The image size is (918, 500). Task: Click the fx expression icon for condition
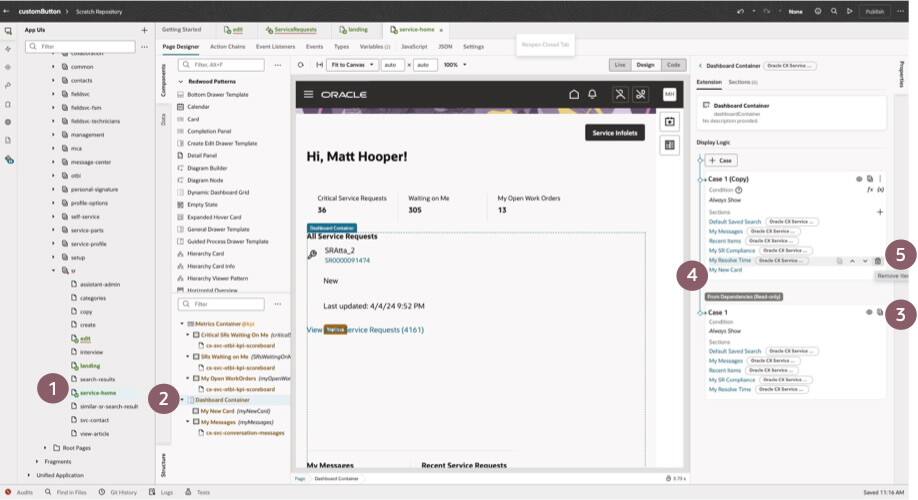click(x=870, y=190)
